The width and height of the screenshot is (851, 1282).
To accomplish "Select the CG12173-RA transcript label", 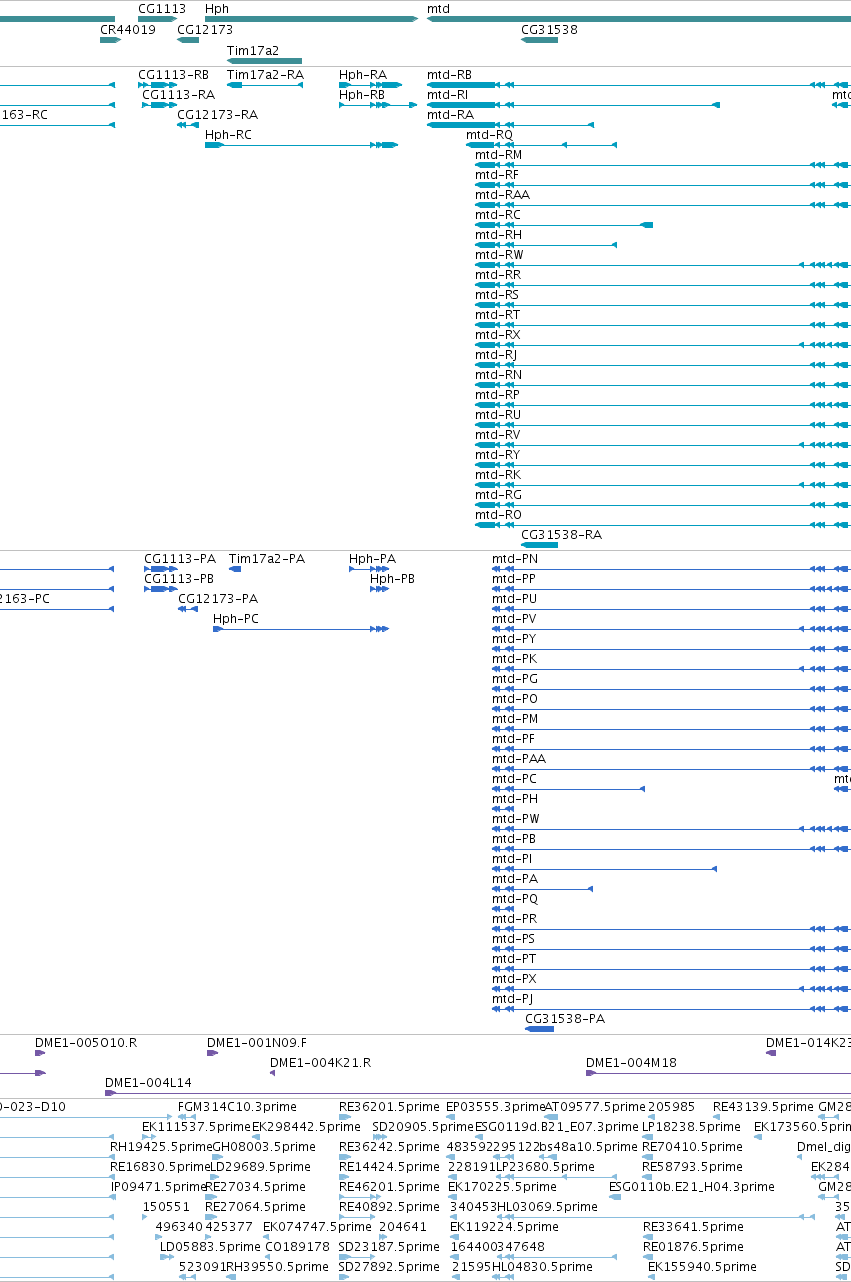I will pos(217,115).
